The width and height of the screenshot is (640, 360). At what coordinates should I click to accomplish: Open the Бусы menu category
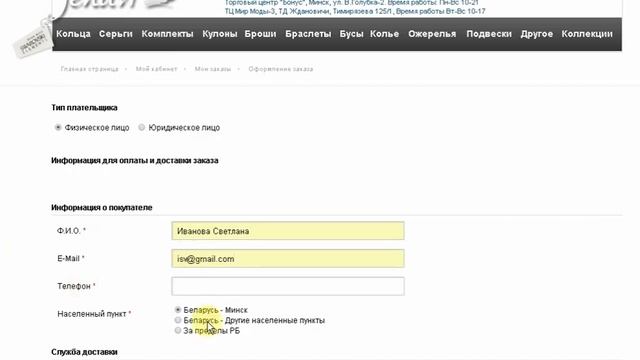click(351, 34)
